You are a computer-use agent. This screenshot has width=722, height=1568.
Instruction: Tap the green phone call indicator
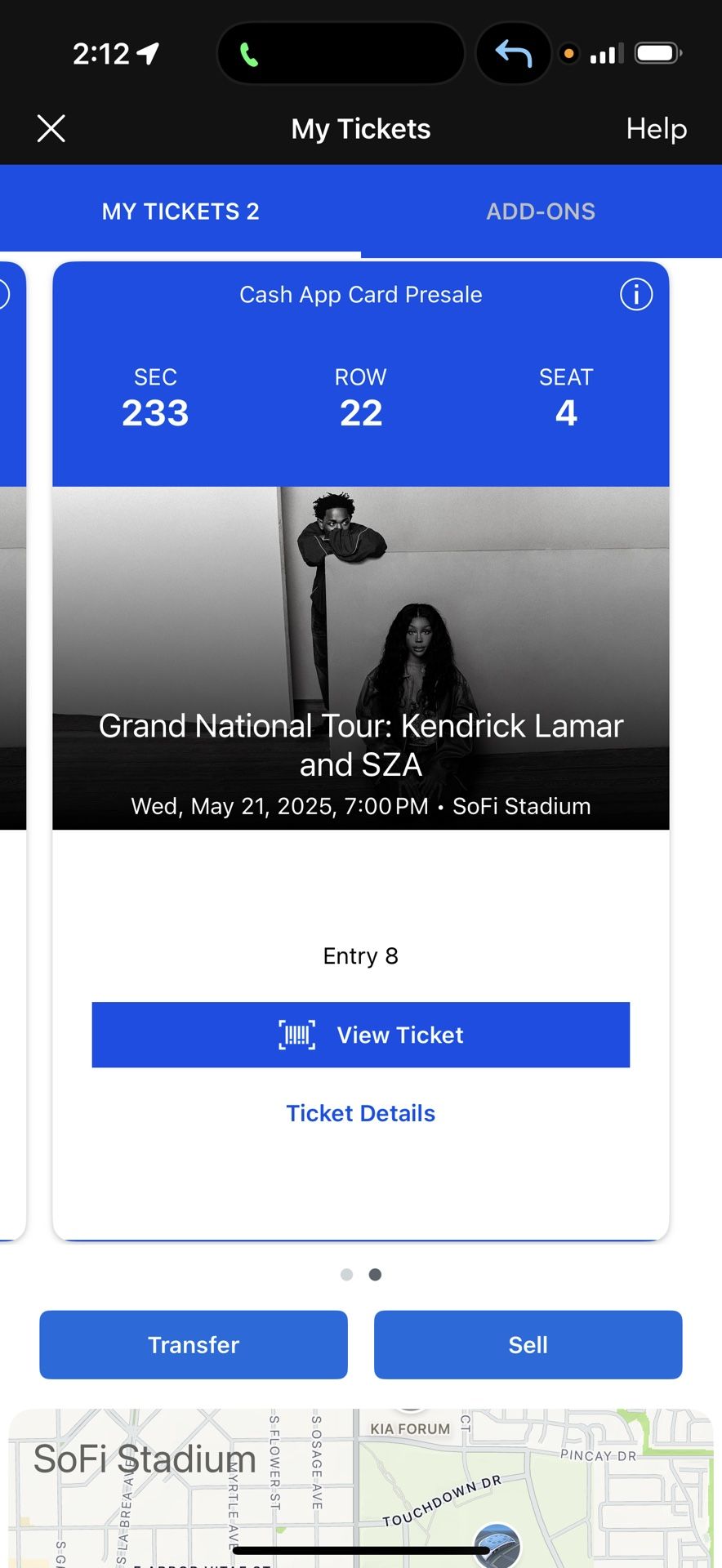[249, 55]
